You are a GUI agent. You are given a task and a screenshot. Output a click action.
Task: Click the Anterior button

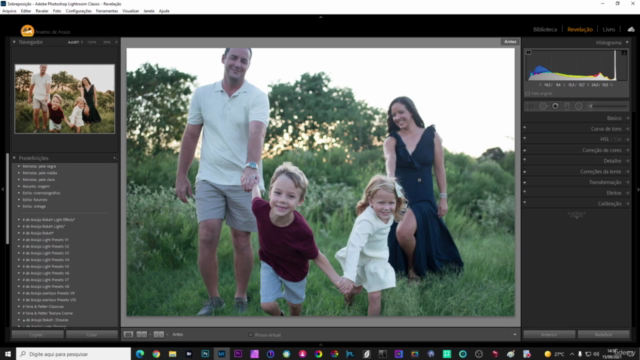coord(549,334)
